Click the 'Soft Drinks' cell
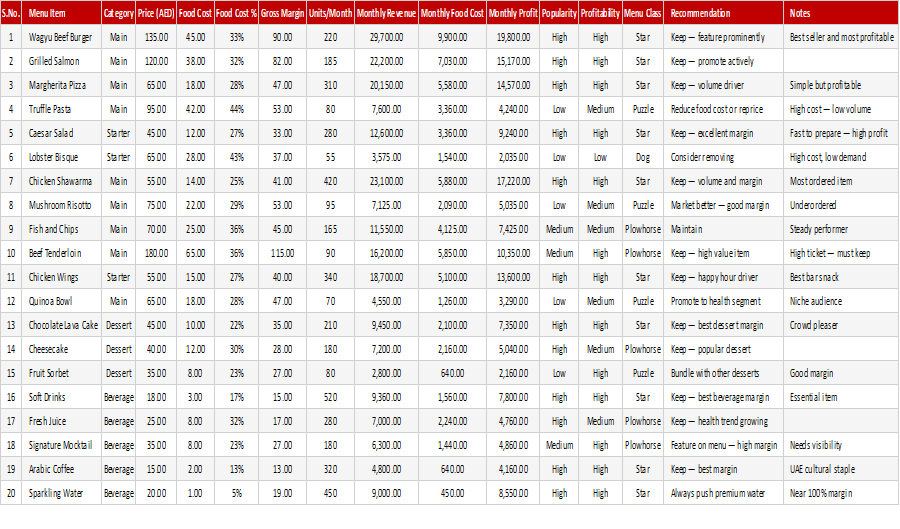The width and height of the screenshot is (900, 529). [x=61, y=397]
